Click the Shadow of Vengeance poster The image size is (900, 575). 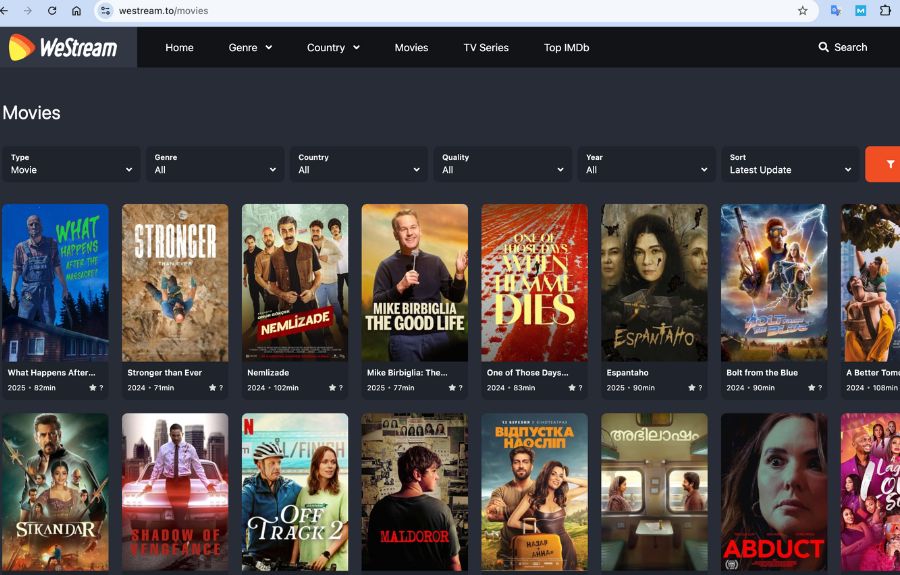pyautogui.click(x=175, y=492)
